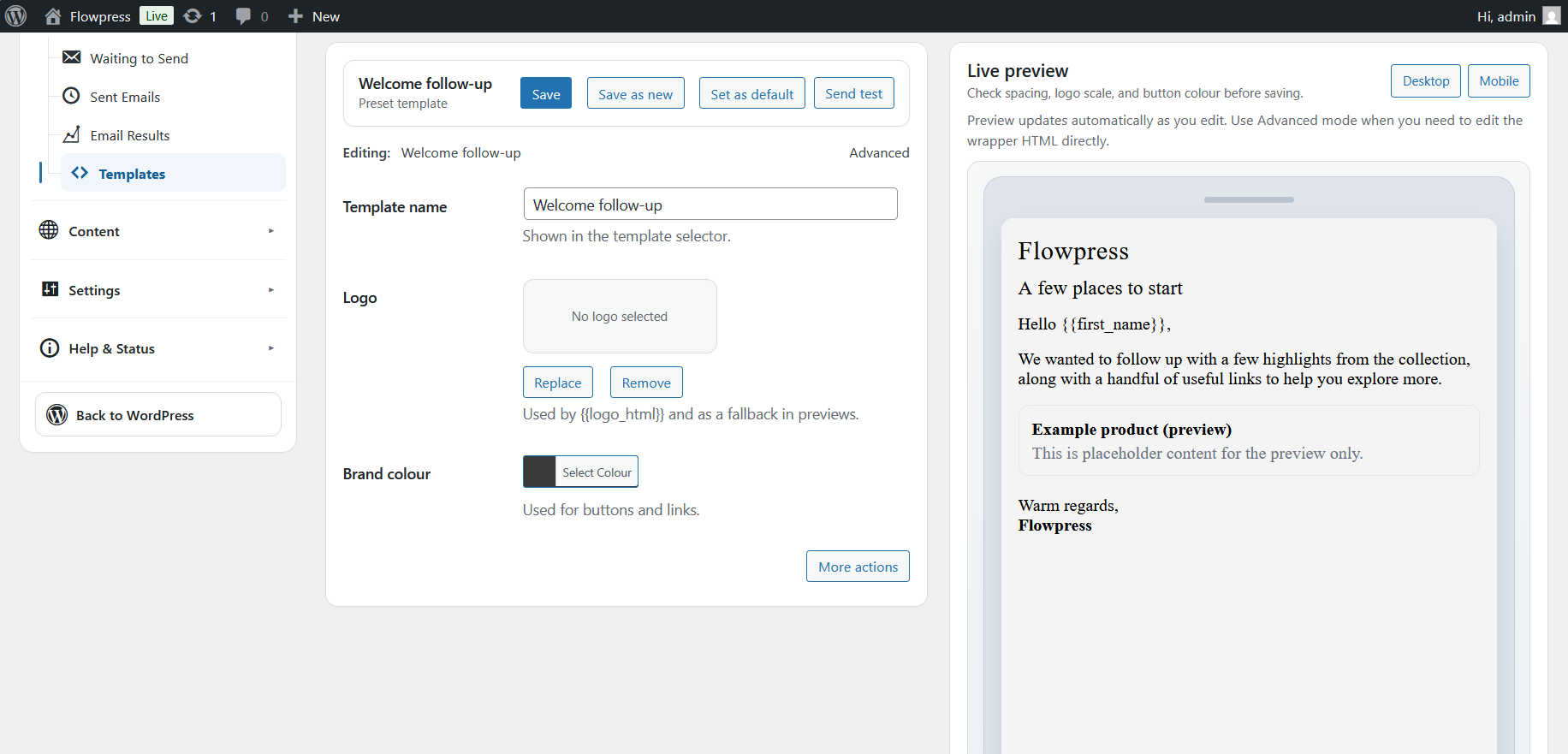
Task: Focus the Template name input field
Action: click(710, 205)
